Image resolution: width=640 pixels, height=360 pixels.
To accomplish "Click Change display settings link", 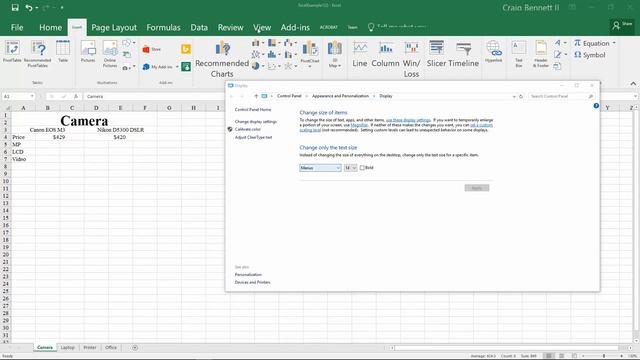I will click(x=256, y=122).
